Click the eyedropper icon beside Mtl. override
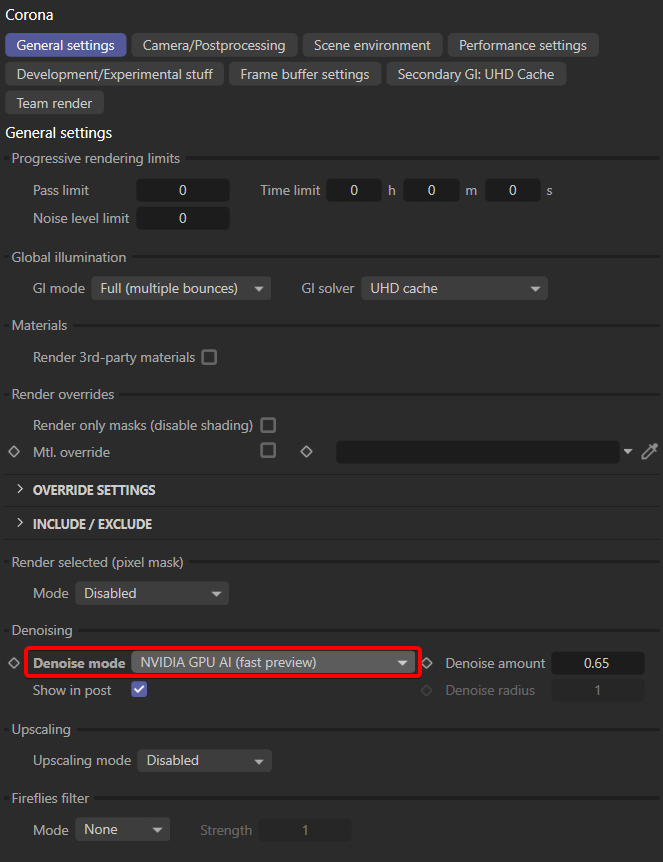This screenshot has width=663, height=862. tap(649, 452)
